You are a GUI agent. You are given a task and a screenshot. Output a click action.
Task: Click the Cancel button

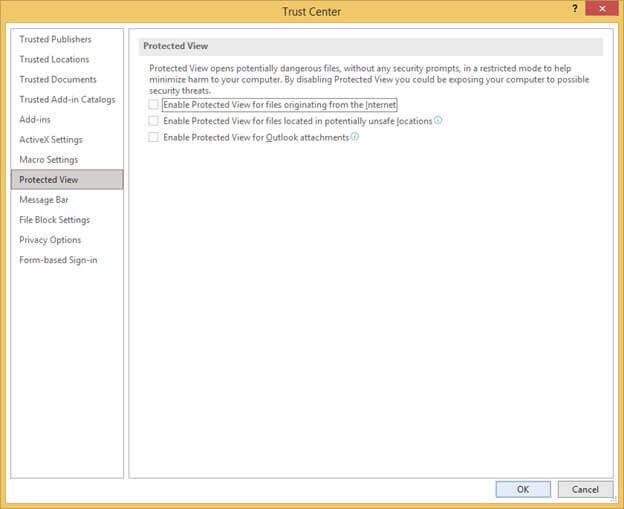click(585, 489)
